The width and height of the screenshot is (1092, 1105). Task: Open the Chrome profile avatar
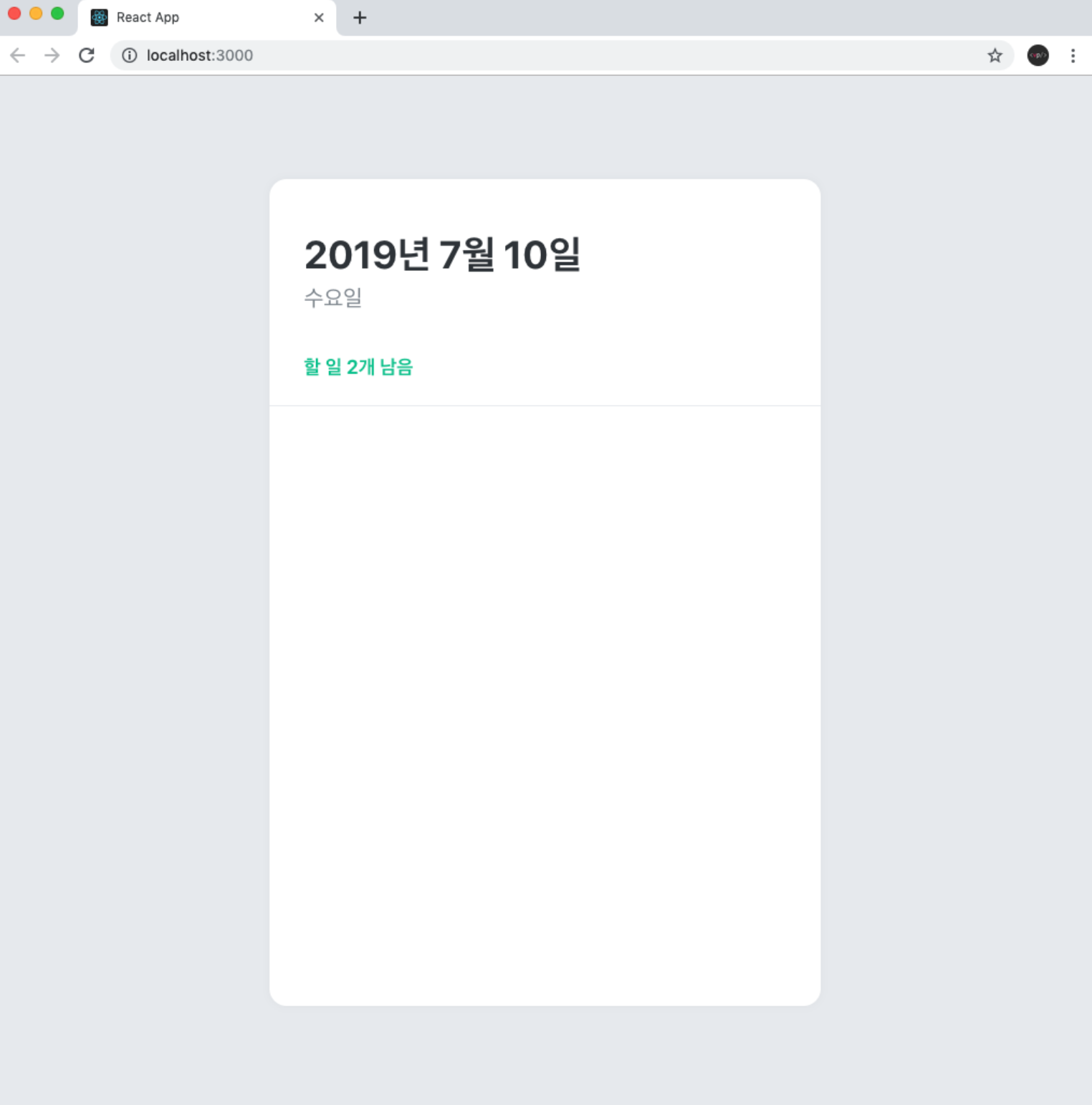(1038, 55)
